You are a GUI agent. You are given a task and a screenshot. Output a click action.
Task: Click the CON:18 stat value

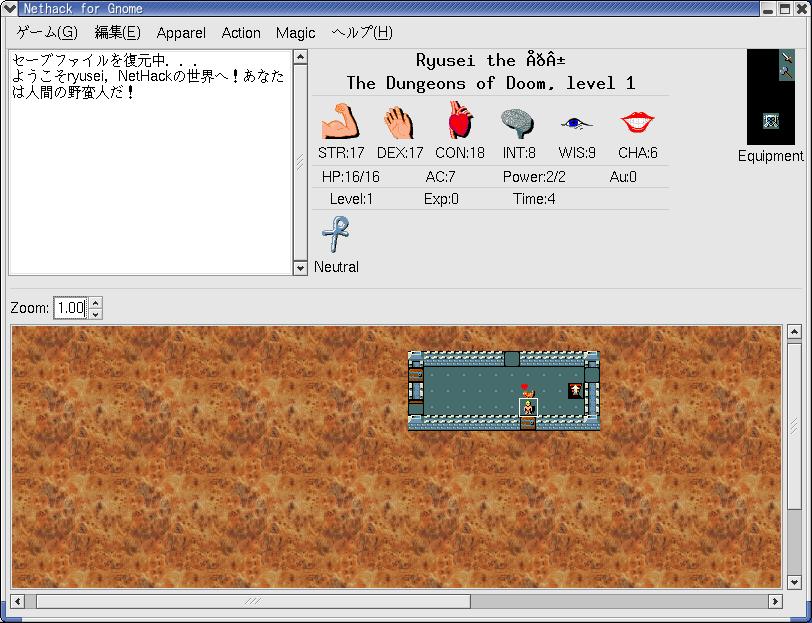click(460, 153)
